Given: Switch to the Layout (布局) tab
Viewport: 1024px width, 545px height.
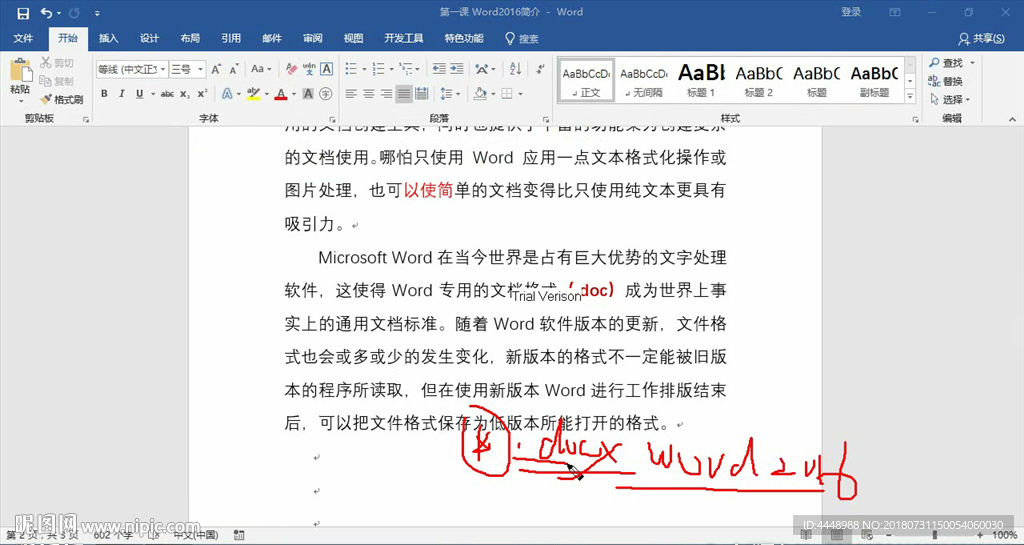Looking at the screenshot, I should [190, 39].
